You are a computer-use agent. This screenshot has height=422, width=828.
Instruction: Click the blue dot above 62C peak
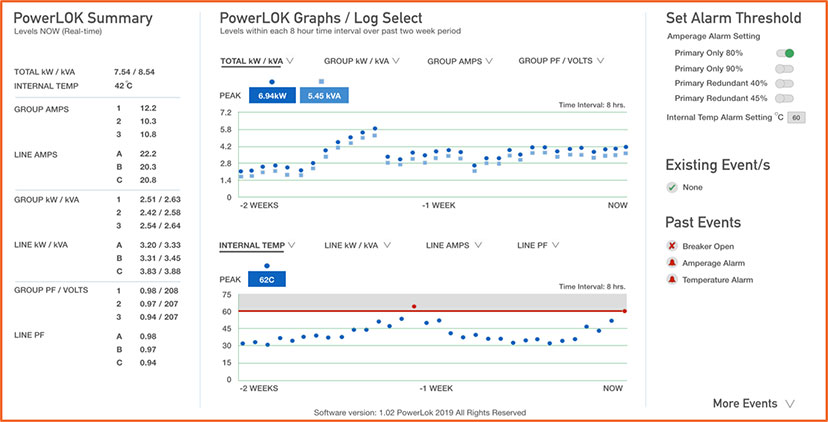click(267, 266)
